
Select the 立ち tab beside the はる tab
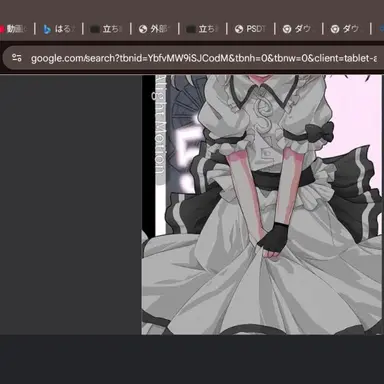click(106, 29)
